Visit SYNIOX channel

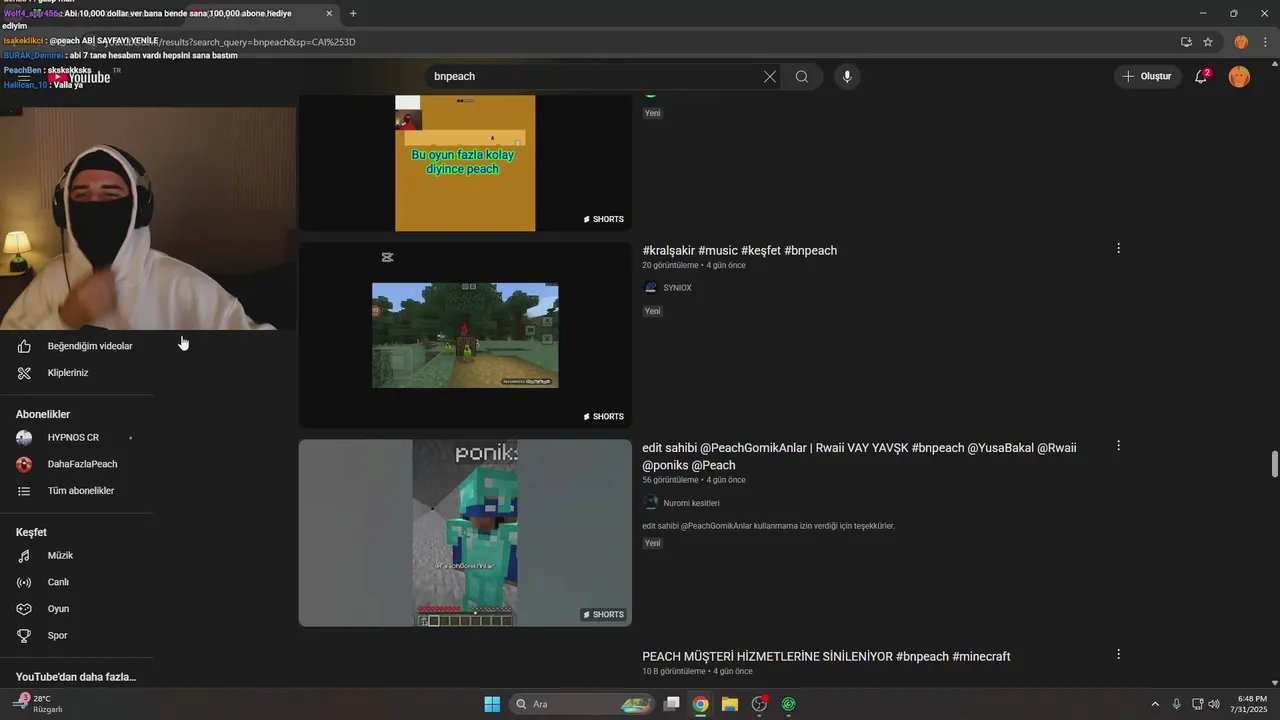tap(677, 288)
